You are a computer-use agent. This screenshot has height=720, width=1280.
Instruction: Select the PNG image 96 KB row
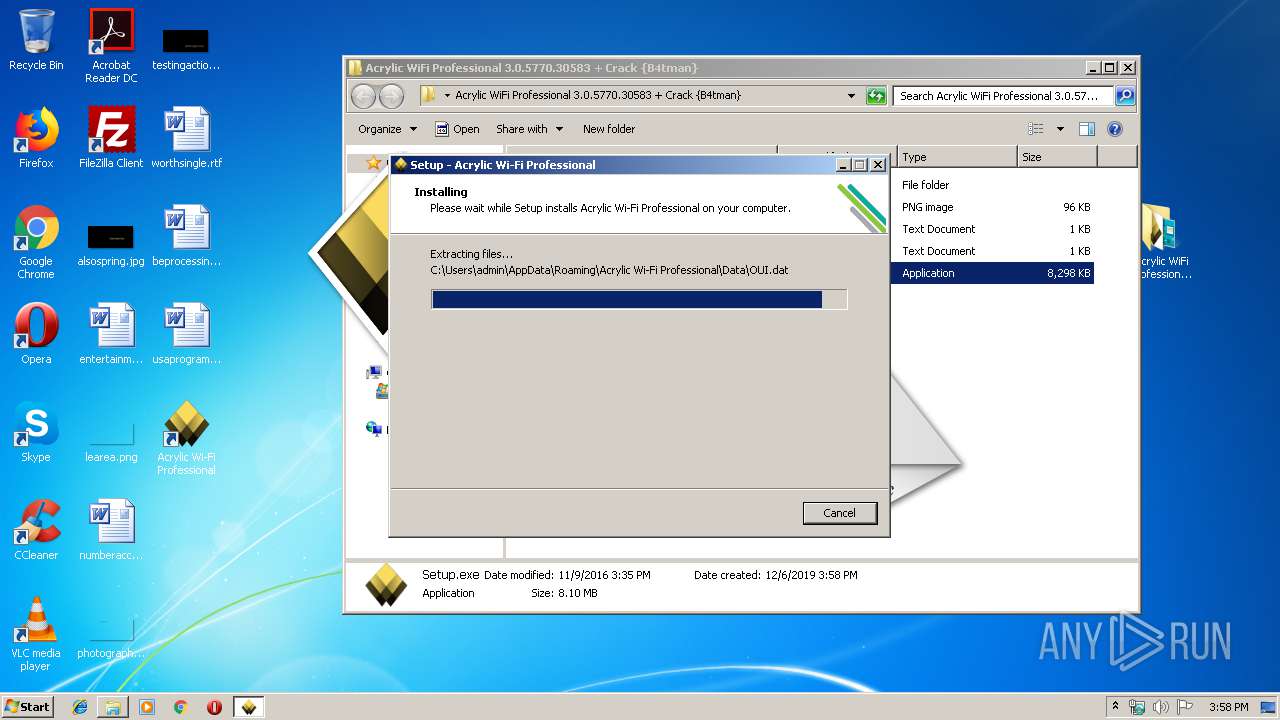(x=991, y=207)
